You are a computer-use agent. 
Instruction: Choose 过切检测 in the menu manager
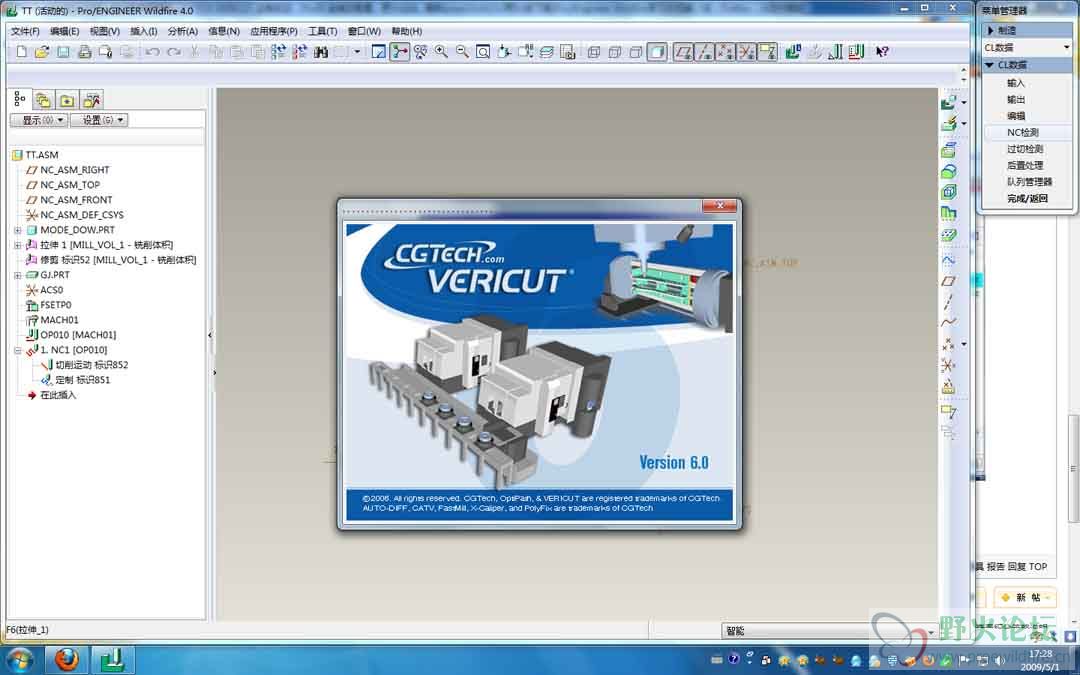click(x=1026, y=149)
